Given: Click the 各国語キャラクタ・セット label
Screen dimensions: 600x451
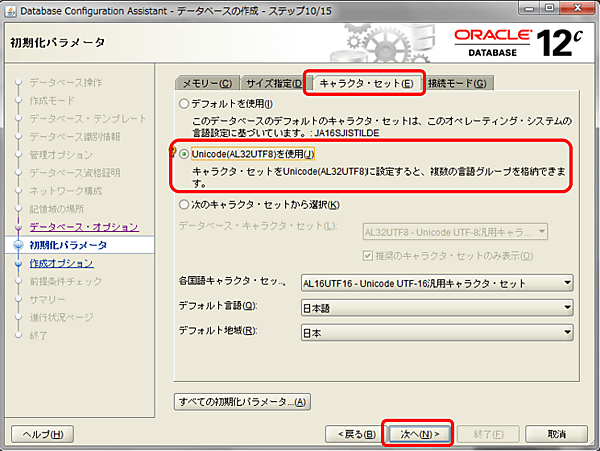Looking at the screenshot, I should coord(232,282).
